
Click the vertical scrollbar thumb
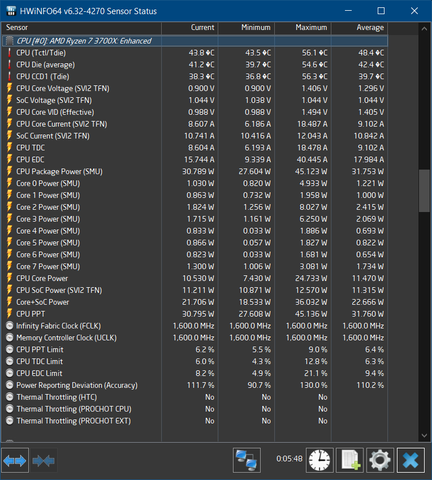point(424,191)
